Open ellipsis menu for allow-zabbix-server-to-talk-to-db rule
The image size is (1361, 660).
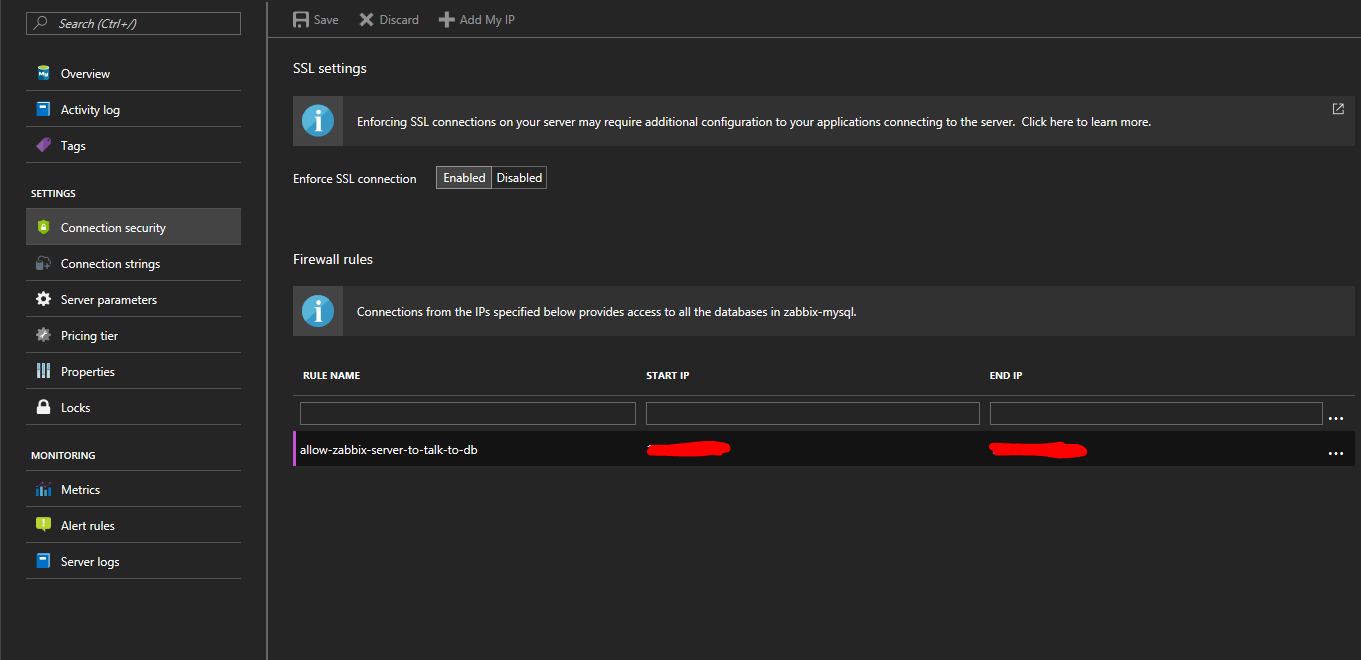tap(1336, 453)
